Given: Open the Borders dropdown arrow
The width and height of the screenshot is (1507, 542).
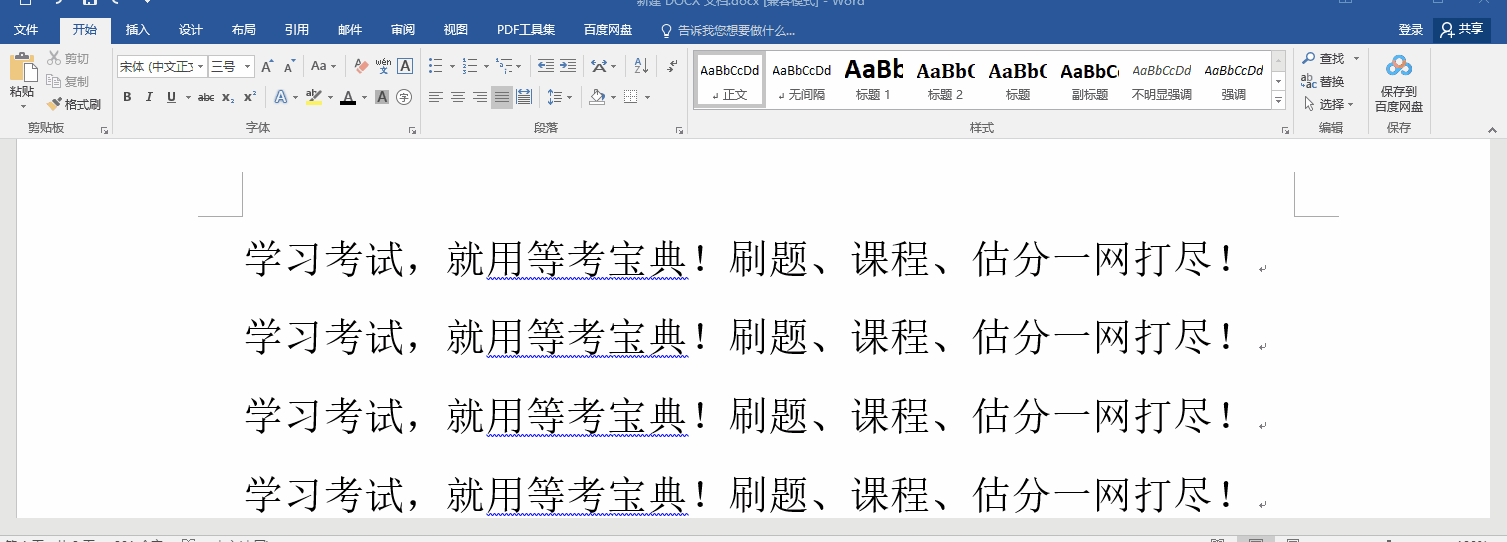Looking at the screenshot, I should 647,97.
